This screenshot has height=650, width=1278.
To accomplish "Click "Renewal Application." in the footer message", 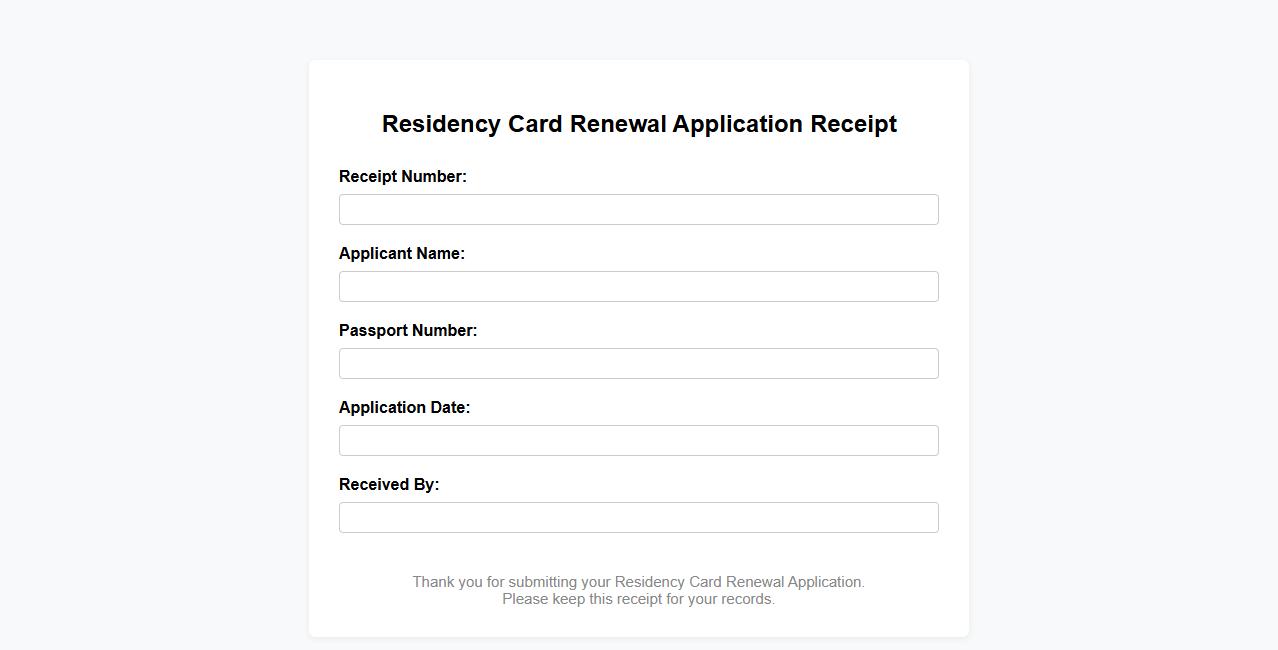I will point(795,582).
